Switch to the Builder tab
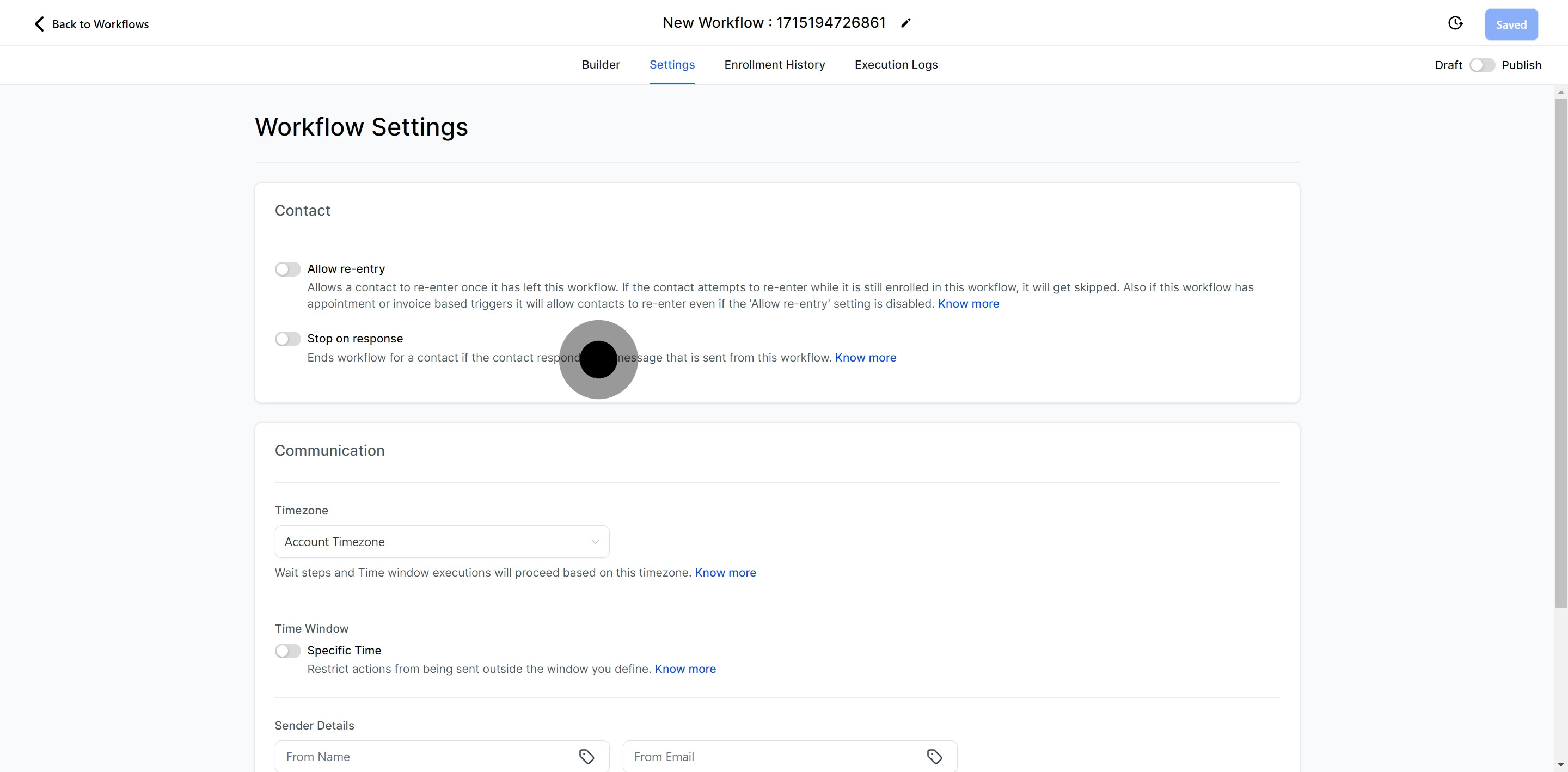1568x772 pixels. pyautogui.click(x=600, y=65)
